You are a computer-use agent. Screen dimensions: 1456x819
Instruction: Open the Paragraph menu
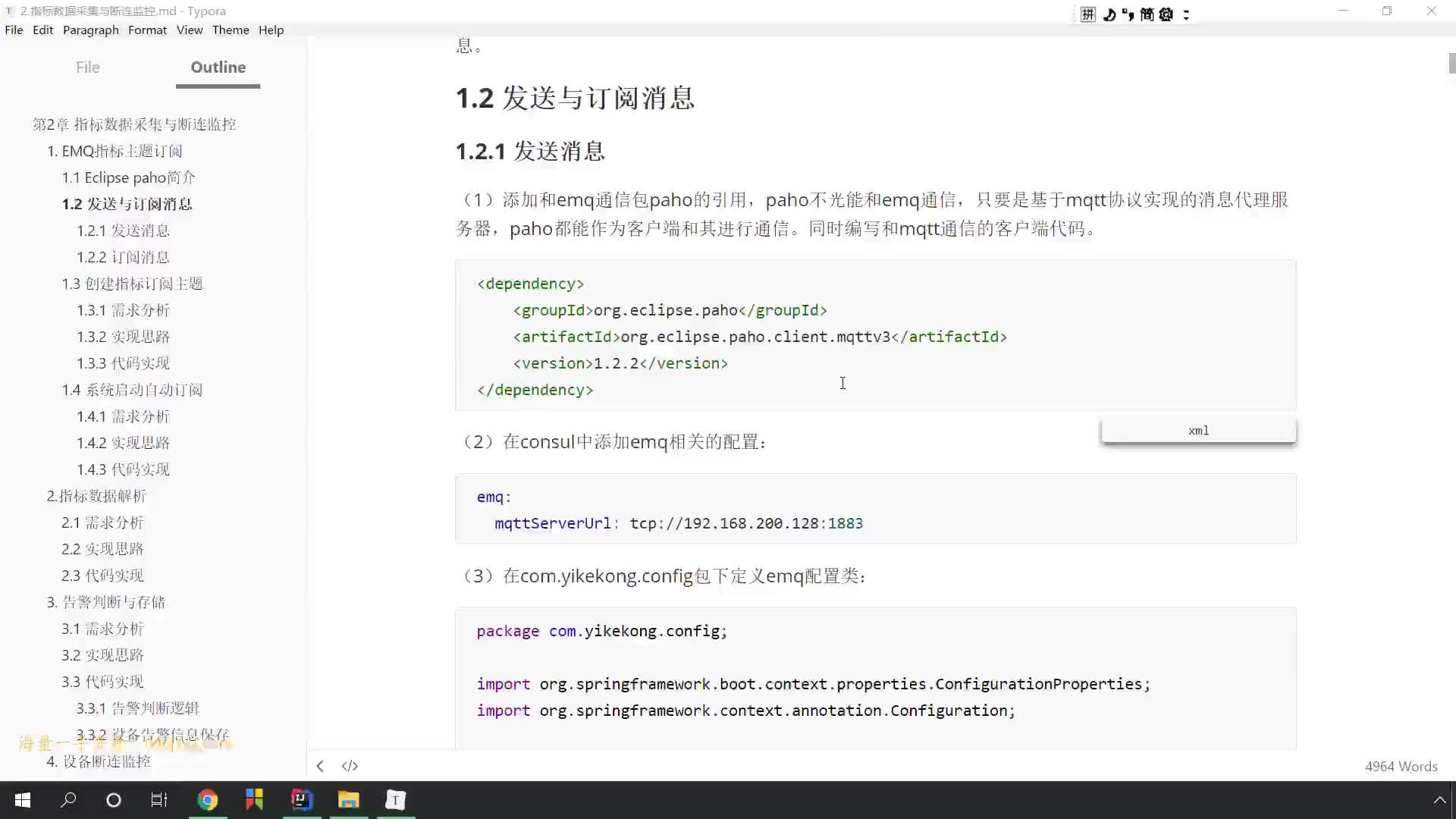(x=91, y=30)
